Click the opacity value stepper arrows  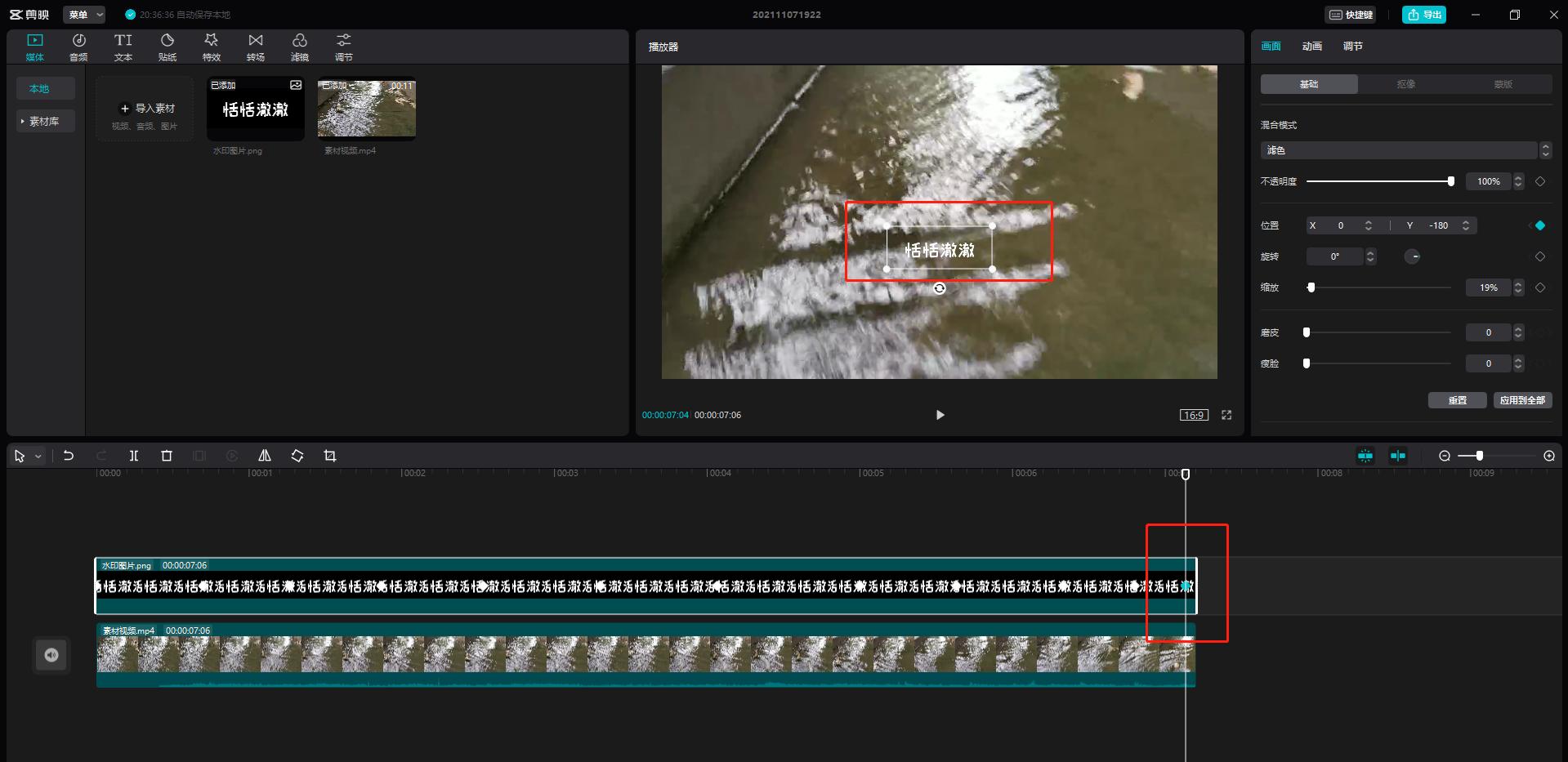[x=1518, y=181]
